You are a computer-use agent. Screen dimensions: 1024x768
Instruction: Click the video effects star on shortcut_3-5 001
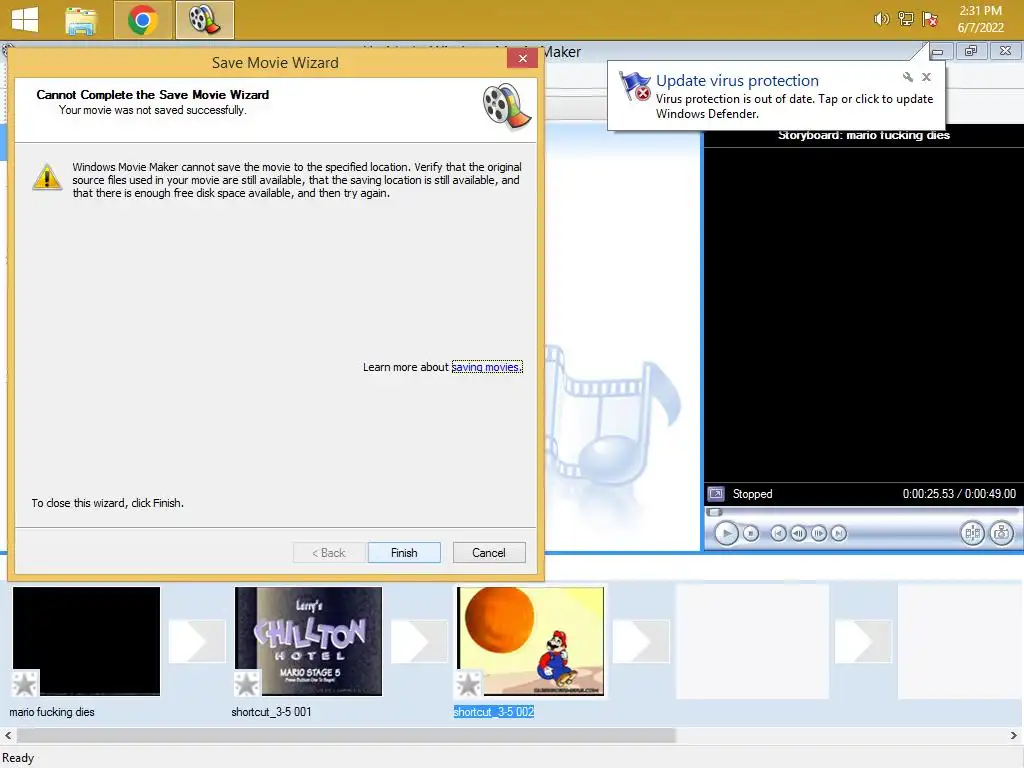click(x=247, y=684)
